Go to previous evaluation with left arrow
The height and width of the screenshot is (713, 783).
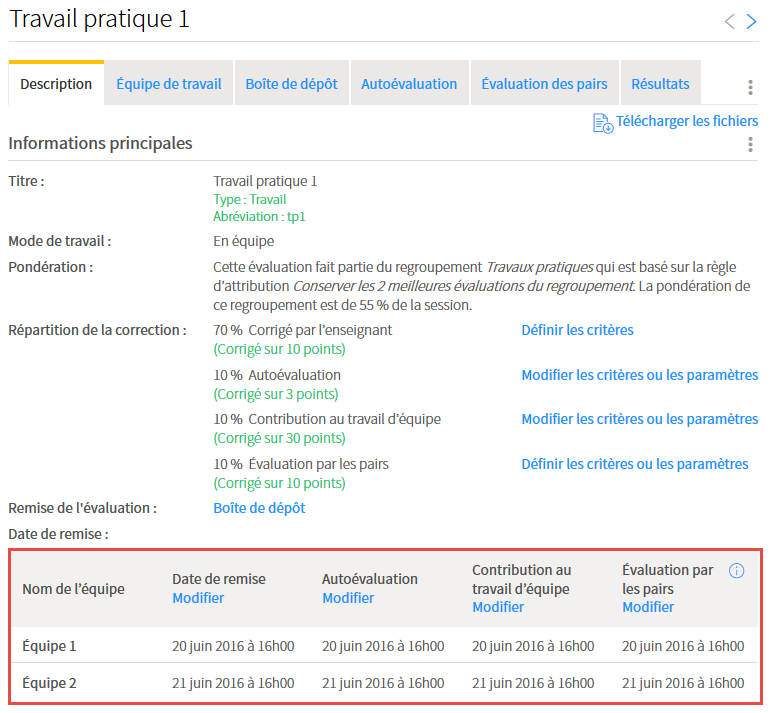(x=730, y=21)
